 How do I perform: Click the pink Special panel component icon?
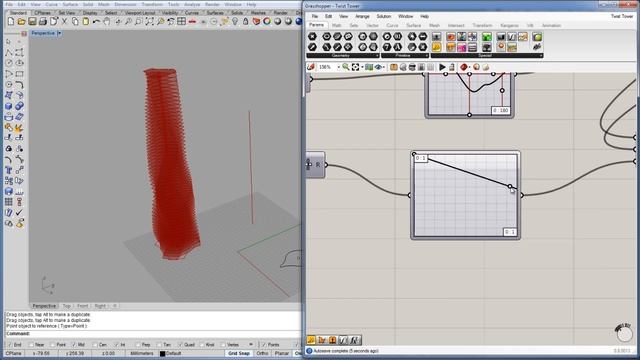point(462,47)
